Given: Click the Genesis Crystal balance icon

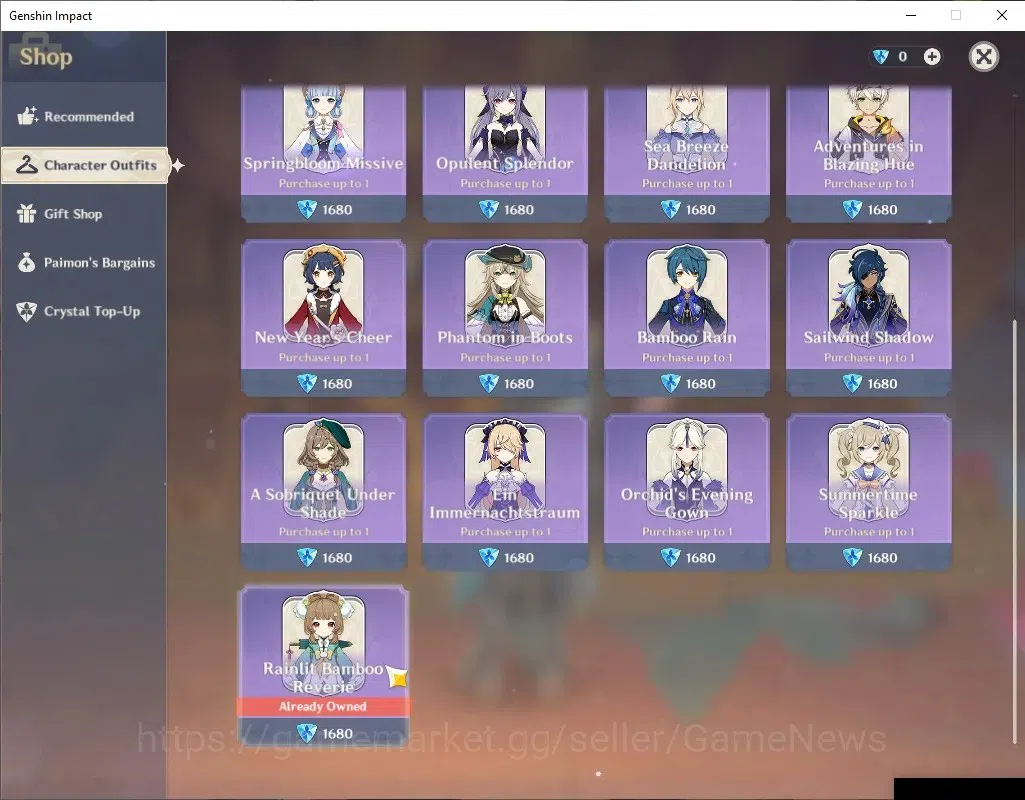Looking at the screenshot, I should [x=881, y=57].
